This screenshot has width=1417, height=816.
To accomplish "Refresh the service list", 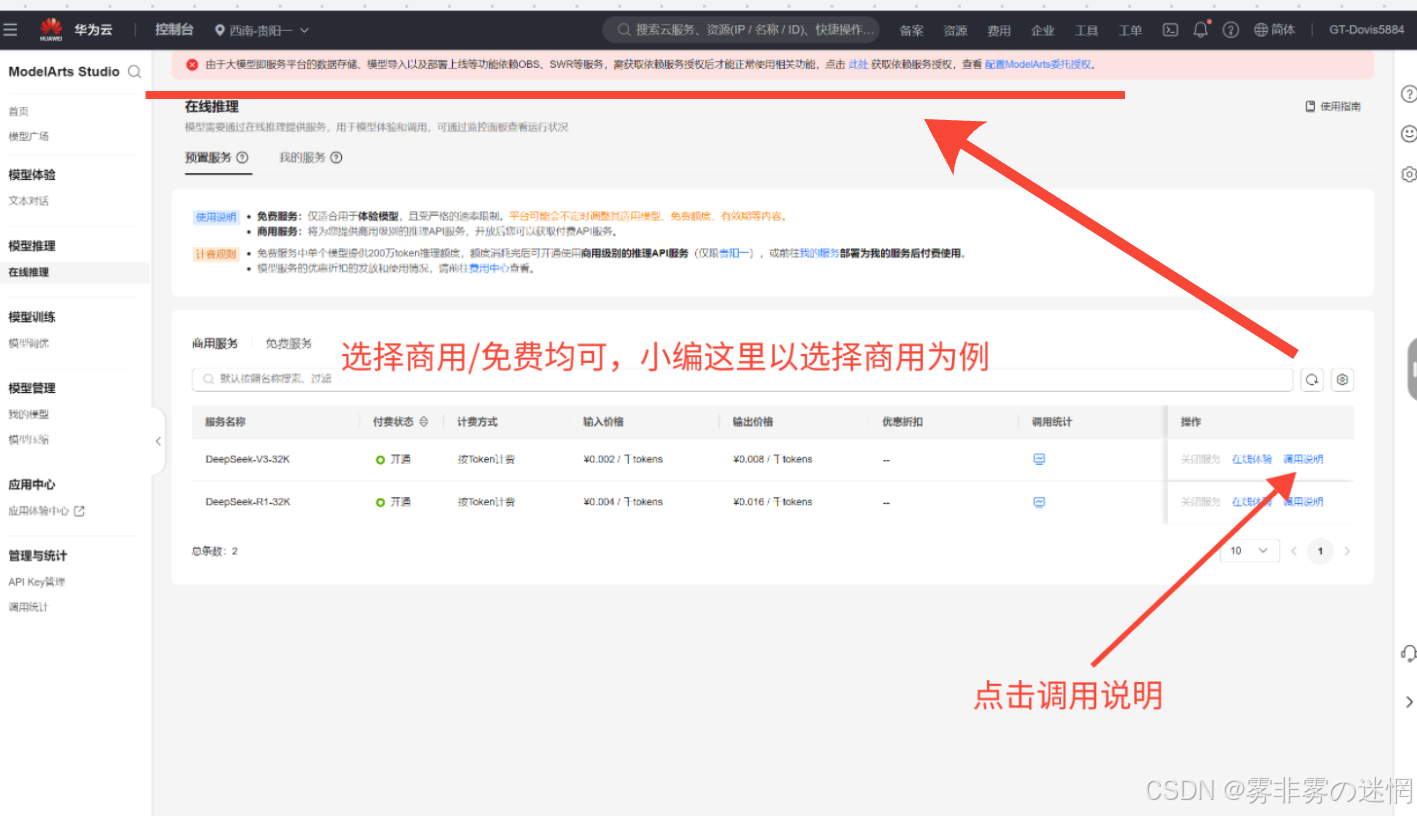I will point(1311,379).
